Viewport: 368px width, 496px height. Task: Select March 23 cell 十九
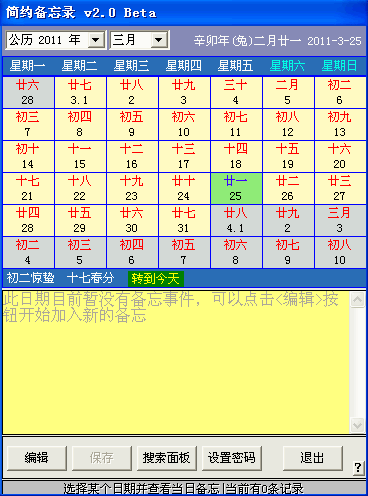pos(132,188)
